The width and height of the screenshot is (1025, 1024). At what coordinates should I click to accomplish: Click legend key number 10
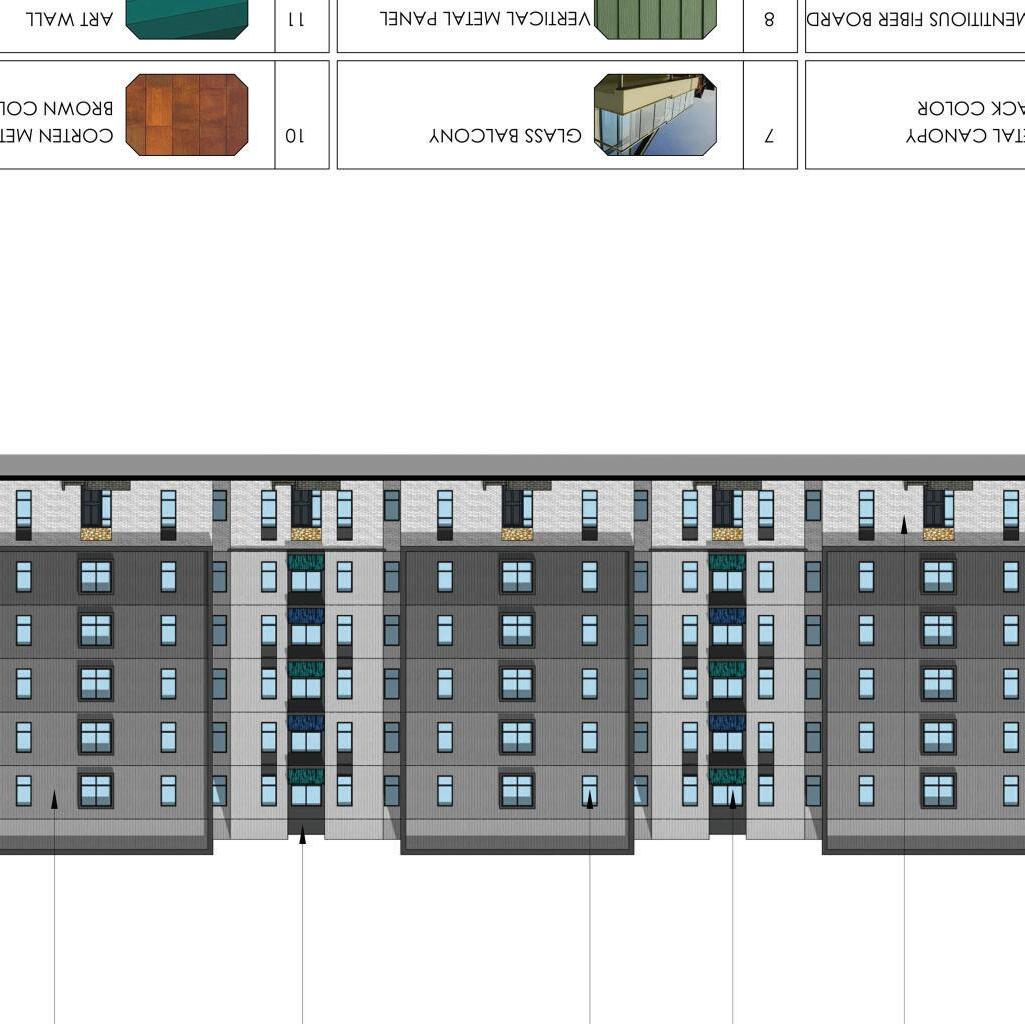295,136
